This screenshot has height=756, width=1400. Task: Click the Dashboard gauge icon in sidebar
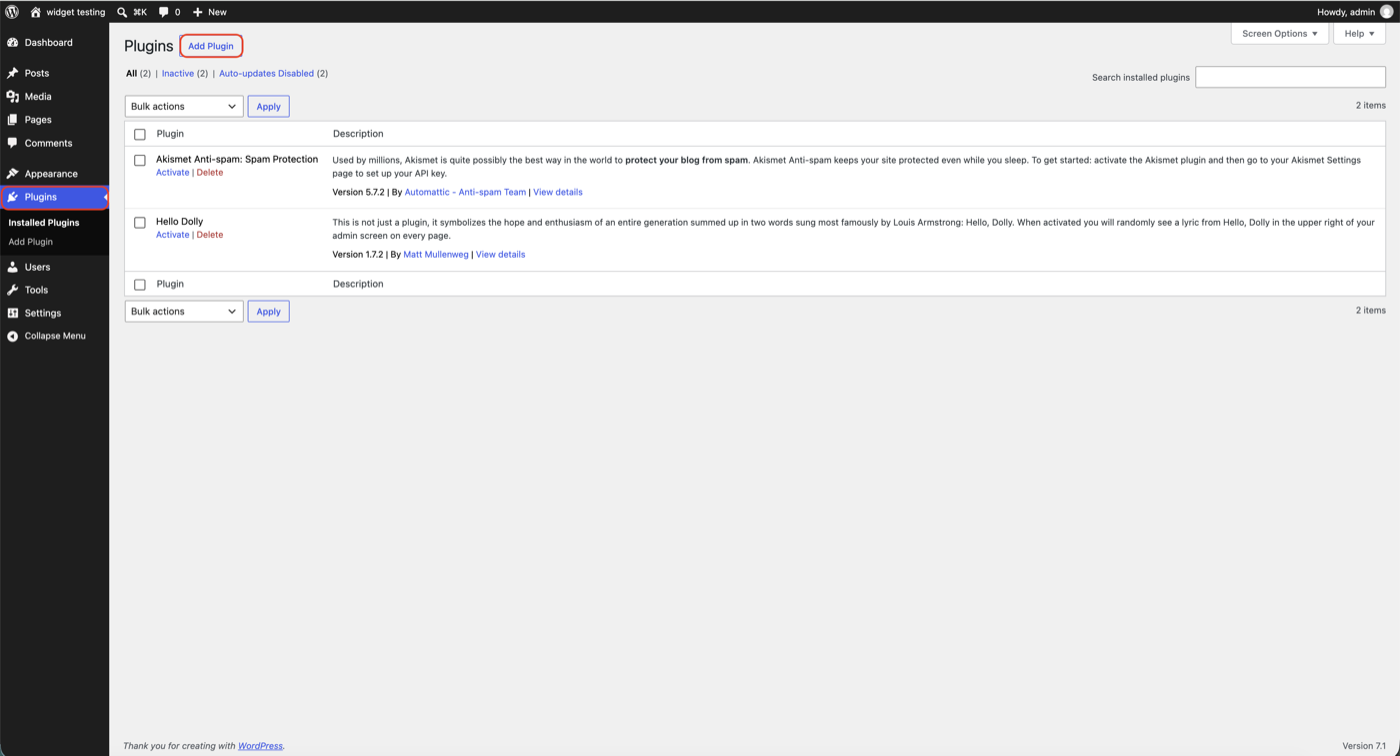click(x=13, y=43)
